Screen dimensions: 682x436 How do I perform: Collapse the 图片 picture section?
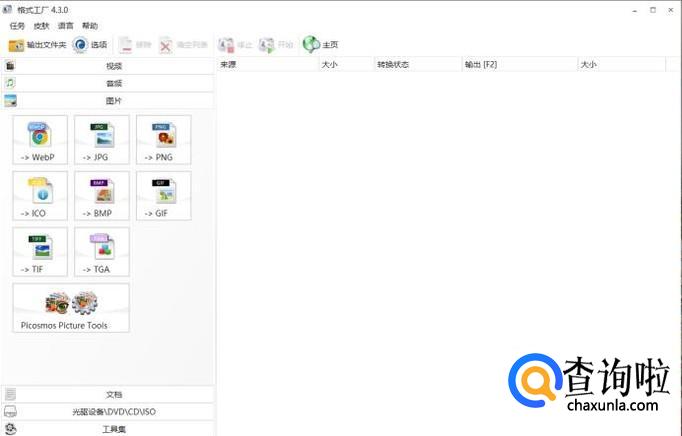click(x=108, y=101)
